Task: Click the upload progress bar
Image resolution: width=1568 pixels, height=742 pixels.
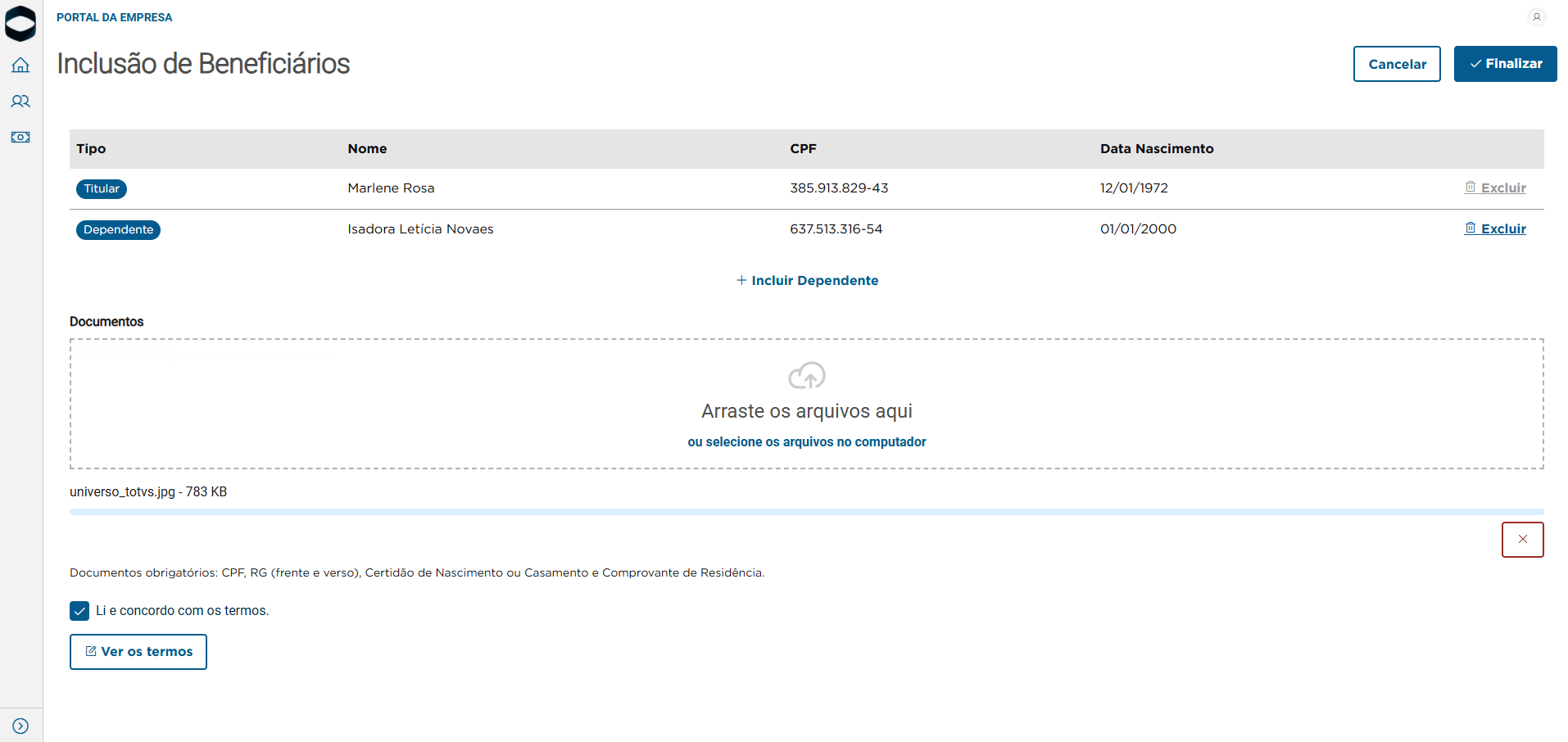Action: pyautogui.click(x=806, y=512)
